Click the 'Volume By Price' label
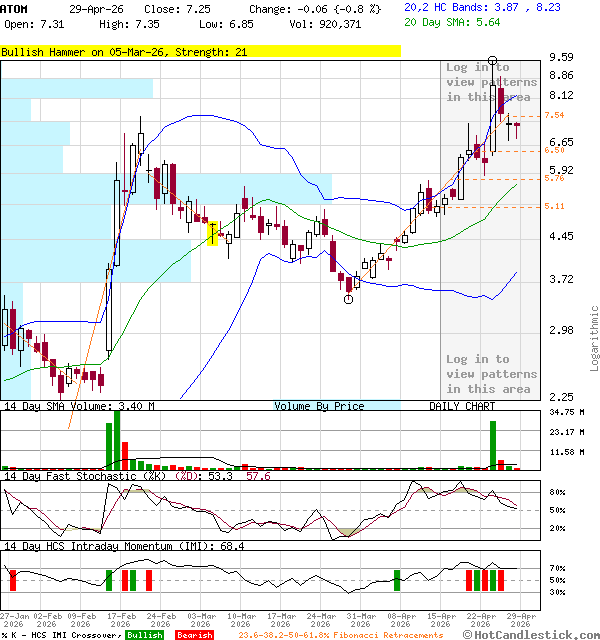The width and height of the screenshot is (600, 640). click(319, 406)
